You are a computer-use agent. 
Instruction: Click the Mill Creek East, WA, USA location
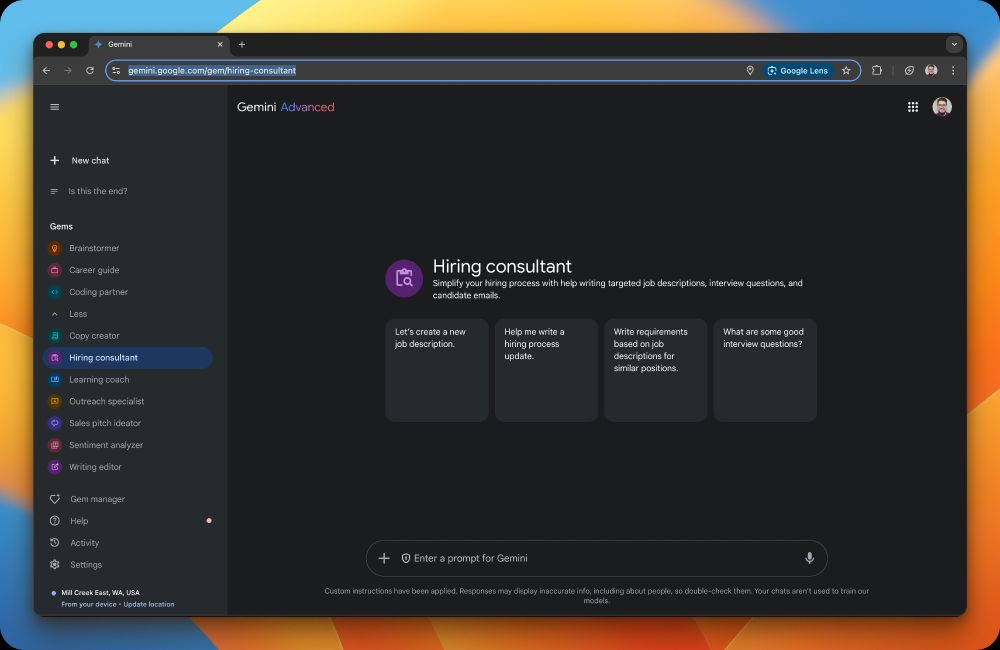pyautogui.click(x=100, y=593)
